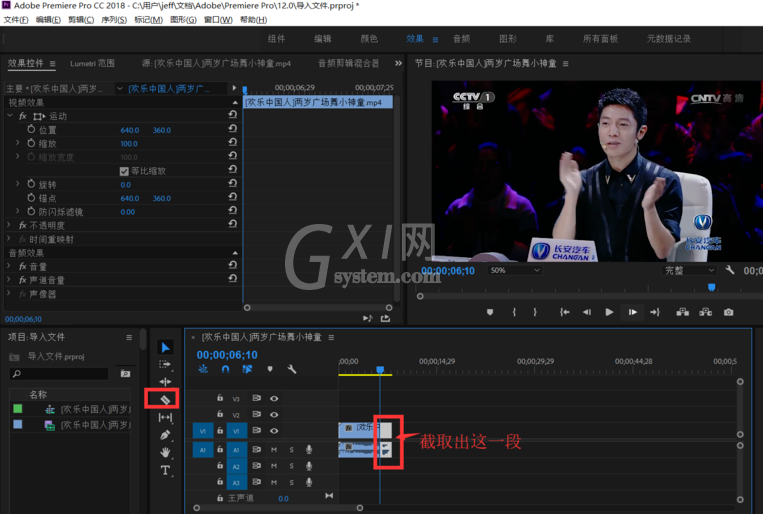Open timeline display settings wrench
Image resolution: width=763 pixels, height=514 pixels.
click(292, 369)
